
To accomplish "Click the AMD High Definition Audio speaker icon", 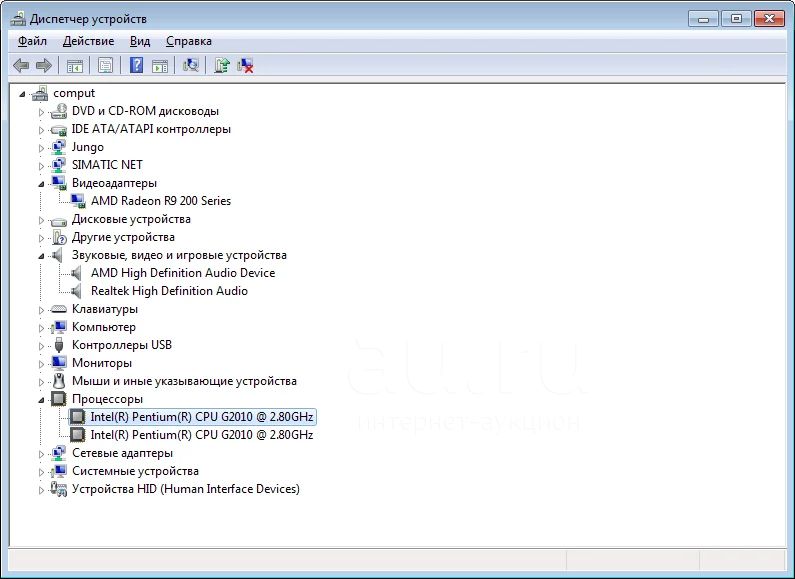I will click(x=76, y=273).
